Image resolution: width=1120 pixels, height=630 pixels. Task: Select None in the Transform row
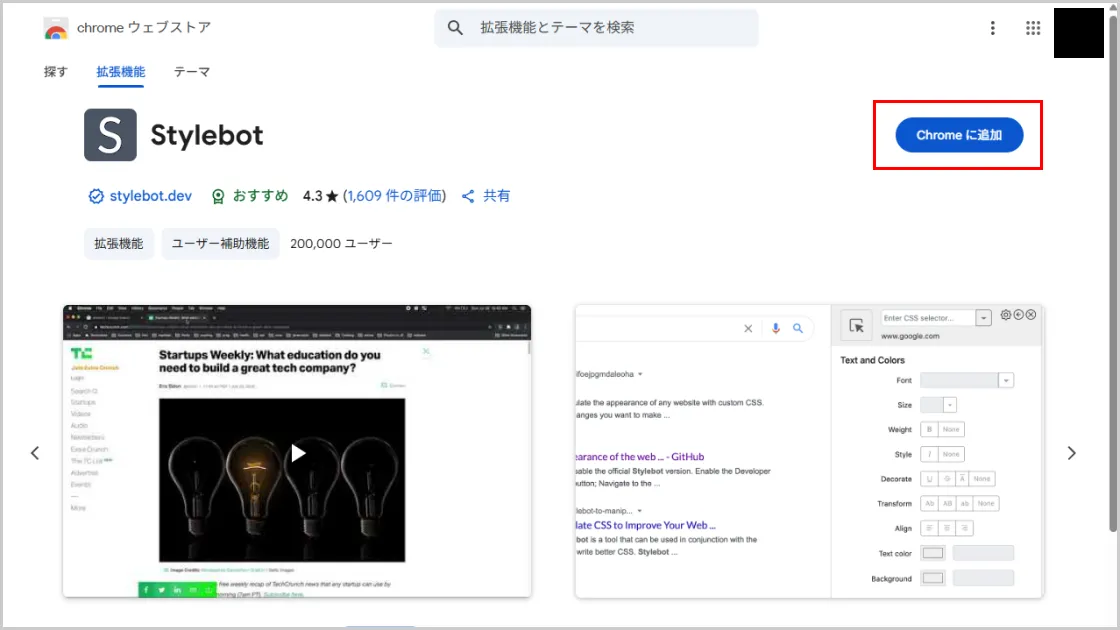pyautogui.click(x=986, y=504)
